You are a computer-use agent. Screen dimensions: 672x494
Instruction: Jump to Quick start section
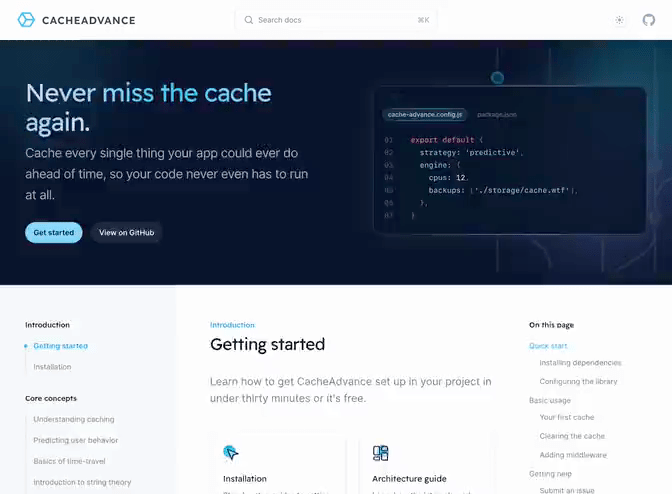tap(548, 346)
